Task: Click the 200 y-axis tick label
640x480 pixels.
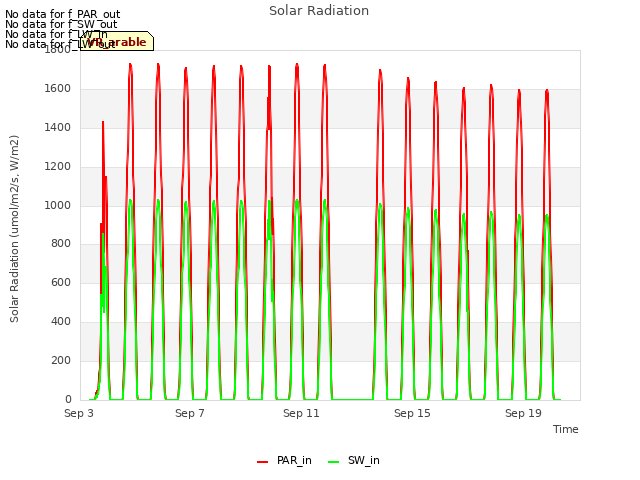Action: coord(61,361)
